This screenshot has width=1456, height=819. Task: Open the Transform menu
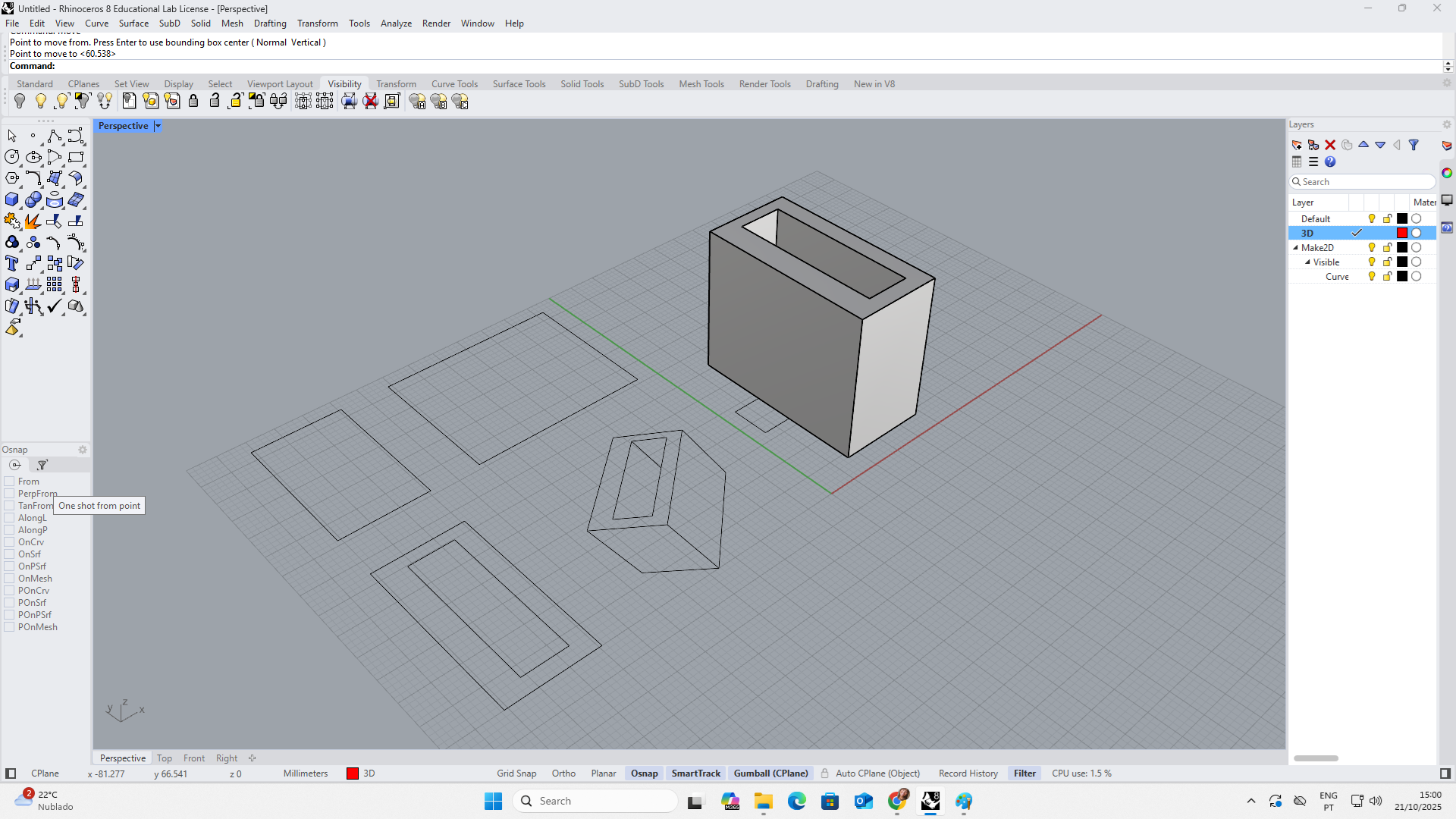tap(317, 24)
